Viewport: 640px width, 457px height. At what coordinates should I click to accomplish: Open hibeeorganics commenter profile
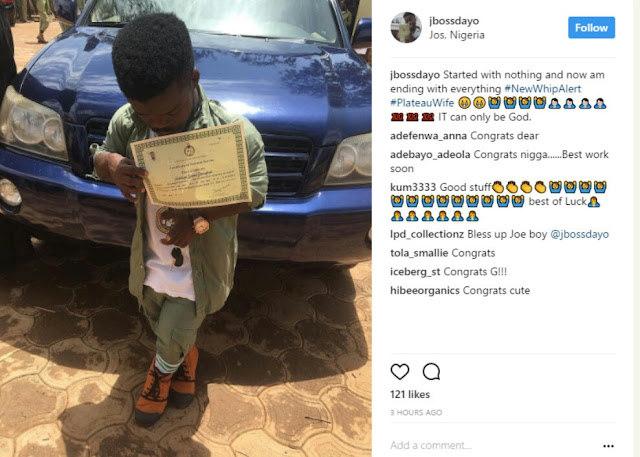[425, 291]
